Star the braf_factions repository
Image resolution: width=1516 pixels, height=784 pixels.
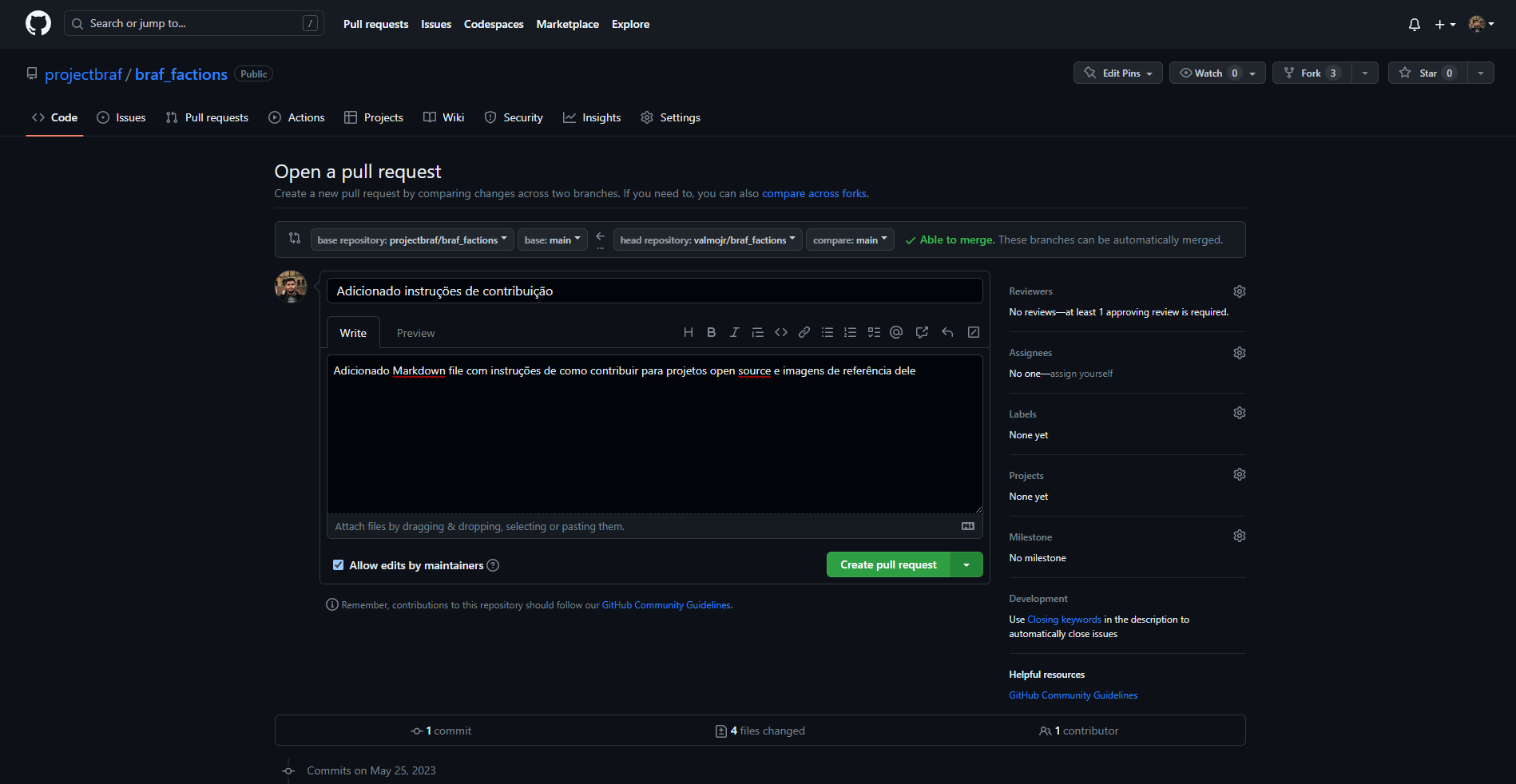(1428, 73)
